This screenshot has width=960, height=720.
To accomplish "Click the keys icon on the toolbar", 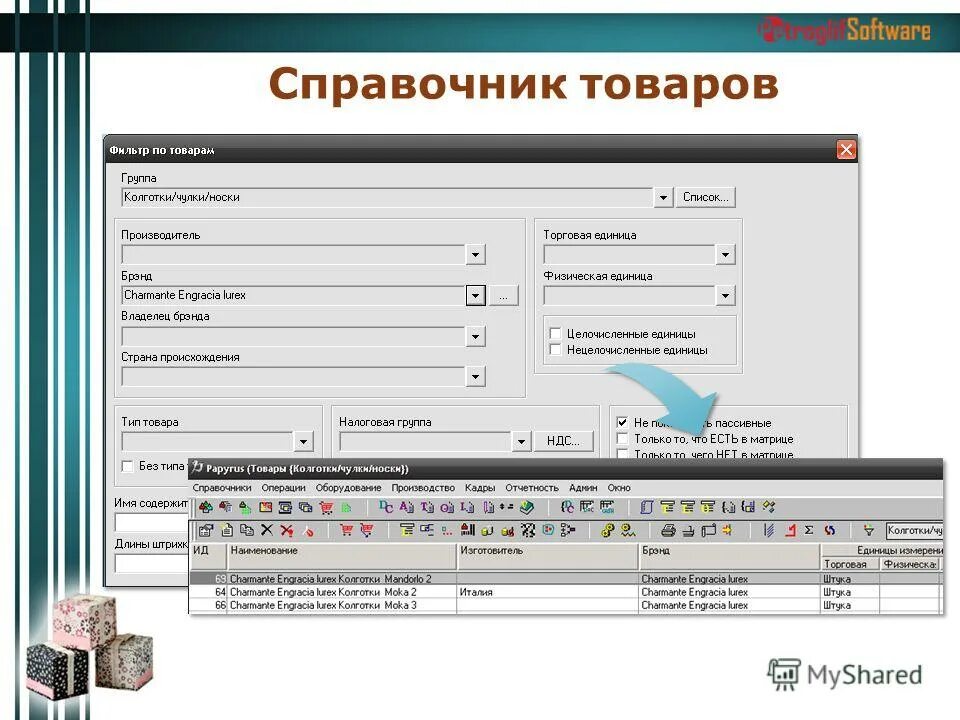I will 608,530.
